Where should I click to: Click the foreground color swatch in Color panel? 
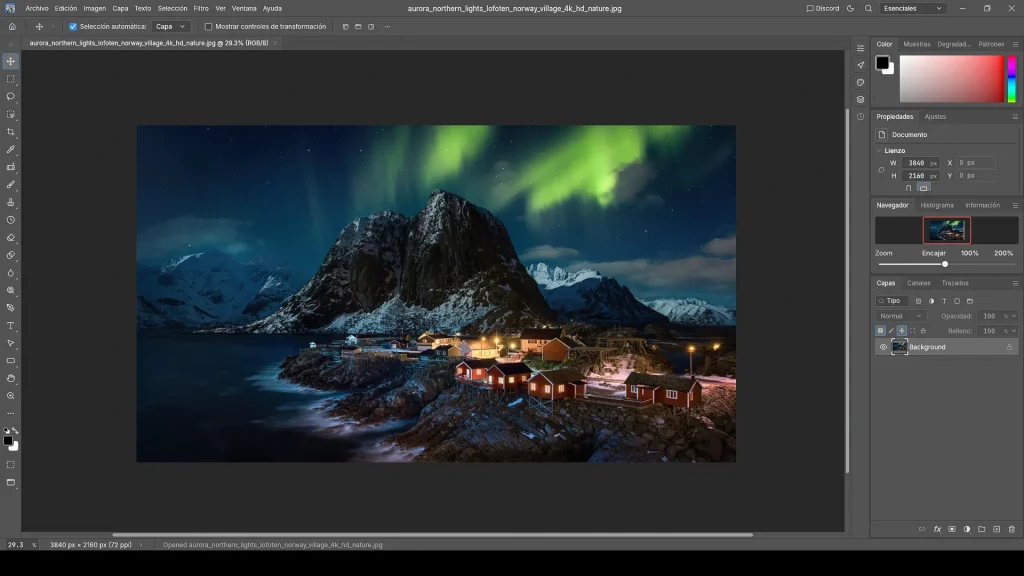pyautogui.click(x=882, y=63)
